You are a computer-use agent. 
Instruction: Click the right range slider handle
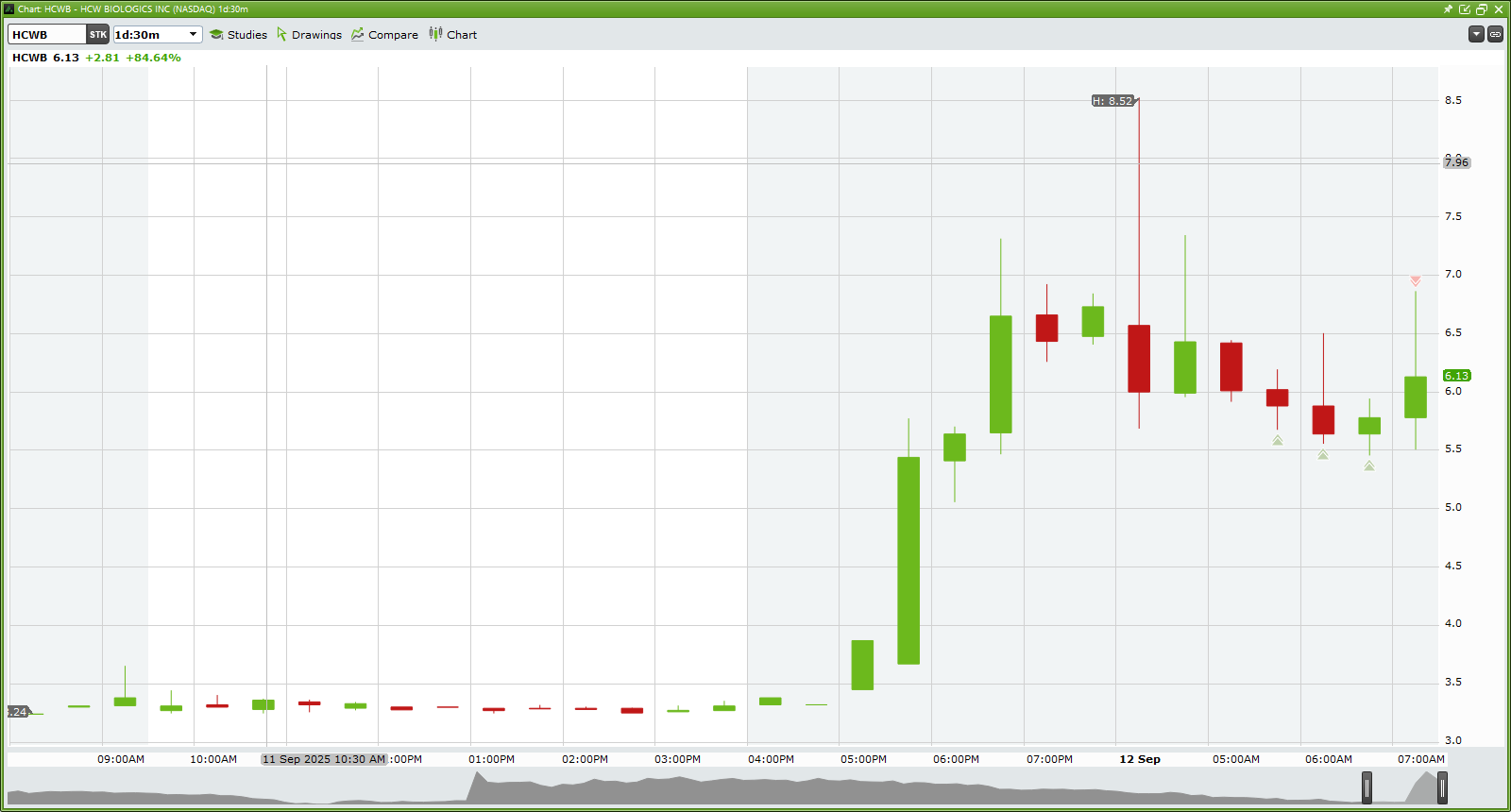(1442, 787)
